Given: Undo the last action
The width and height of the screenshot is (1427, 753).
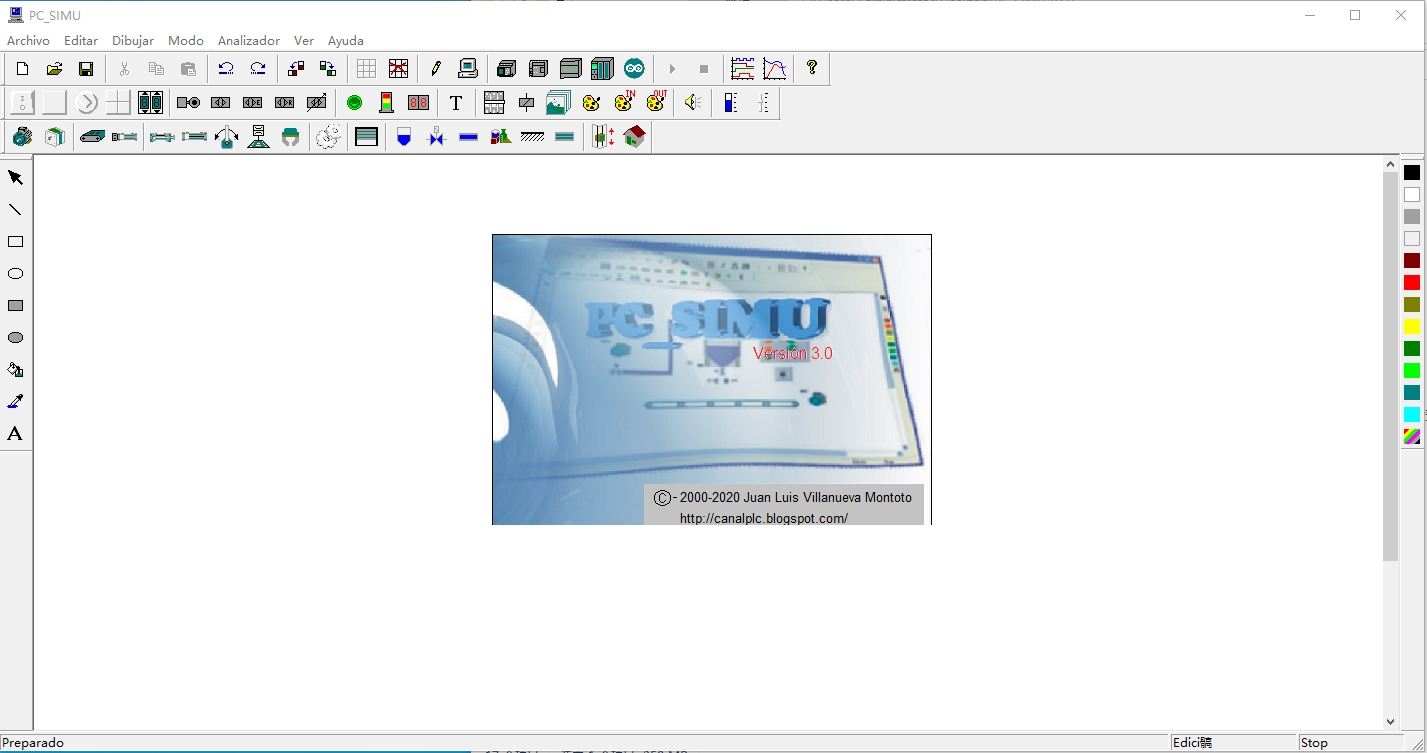Looking at the screenshot, I should pos(226,69).
